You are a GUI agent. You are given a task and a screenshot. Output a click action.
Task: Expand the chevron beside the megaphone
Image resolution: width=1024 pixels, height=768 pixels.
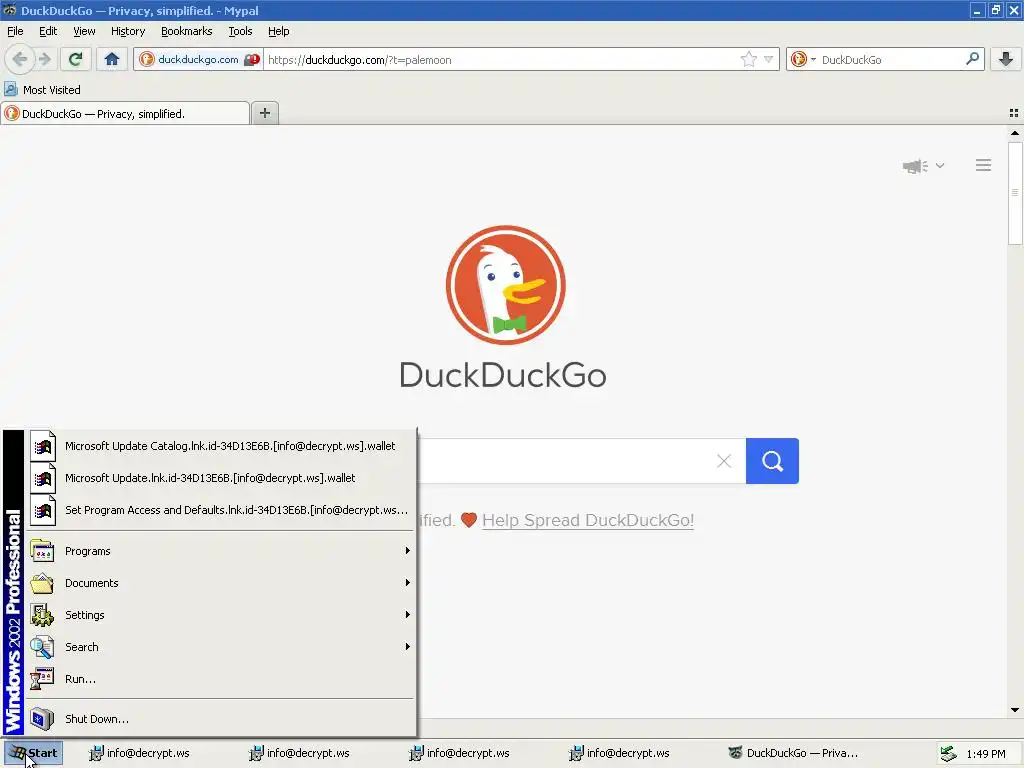(940, 165)
